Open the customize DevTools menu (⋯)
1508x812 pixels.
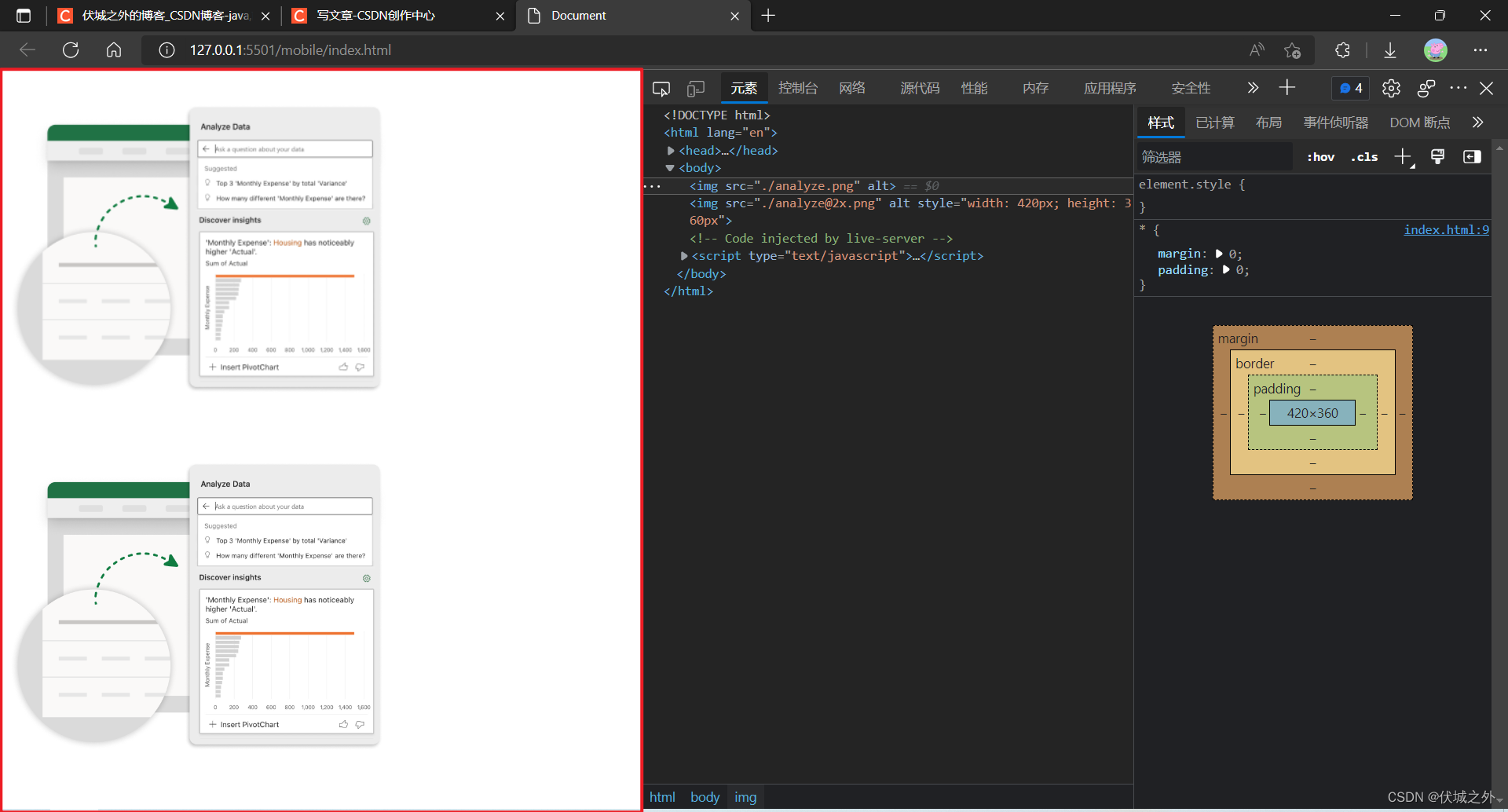click(x=1459, y=88)
